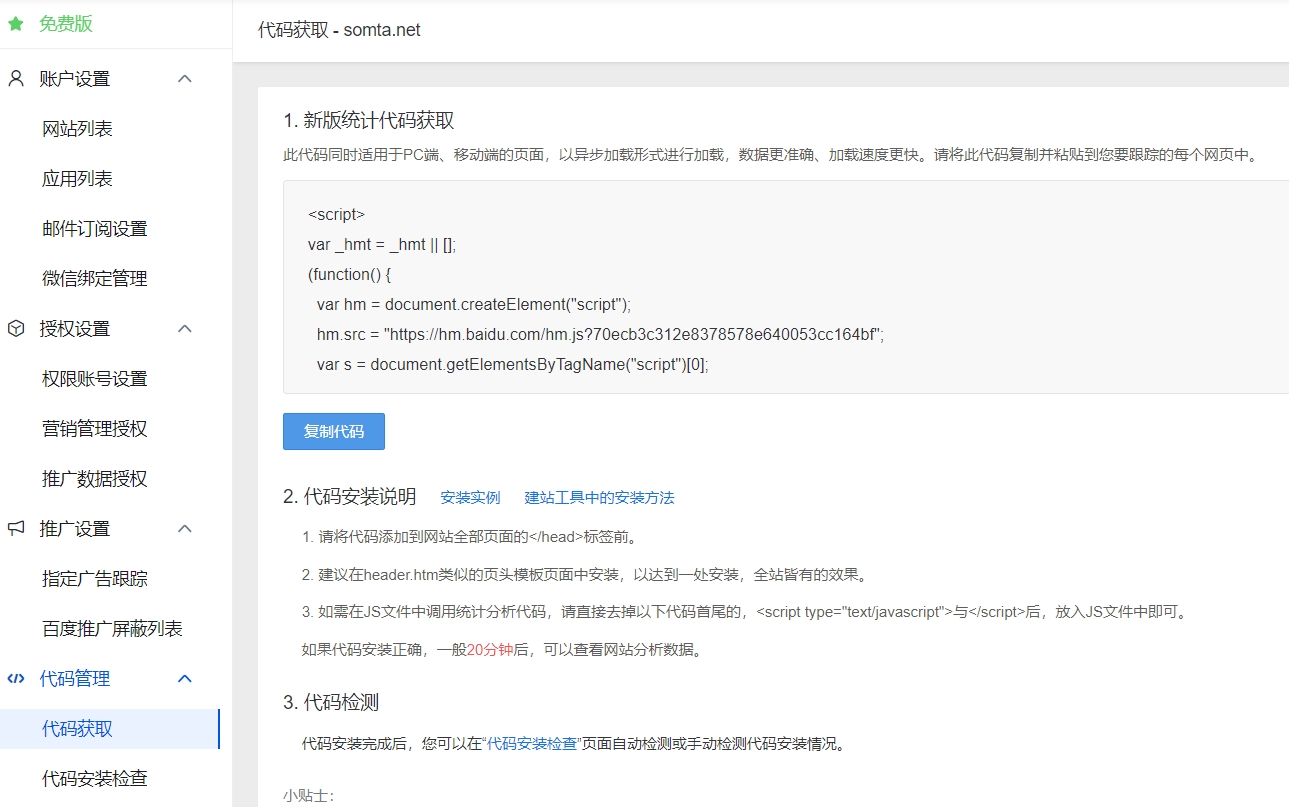Collapse the 推广设置 section chevron
Viewport: 1289px width, 807px height.
click(185, 529)
